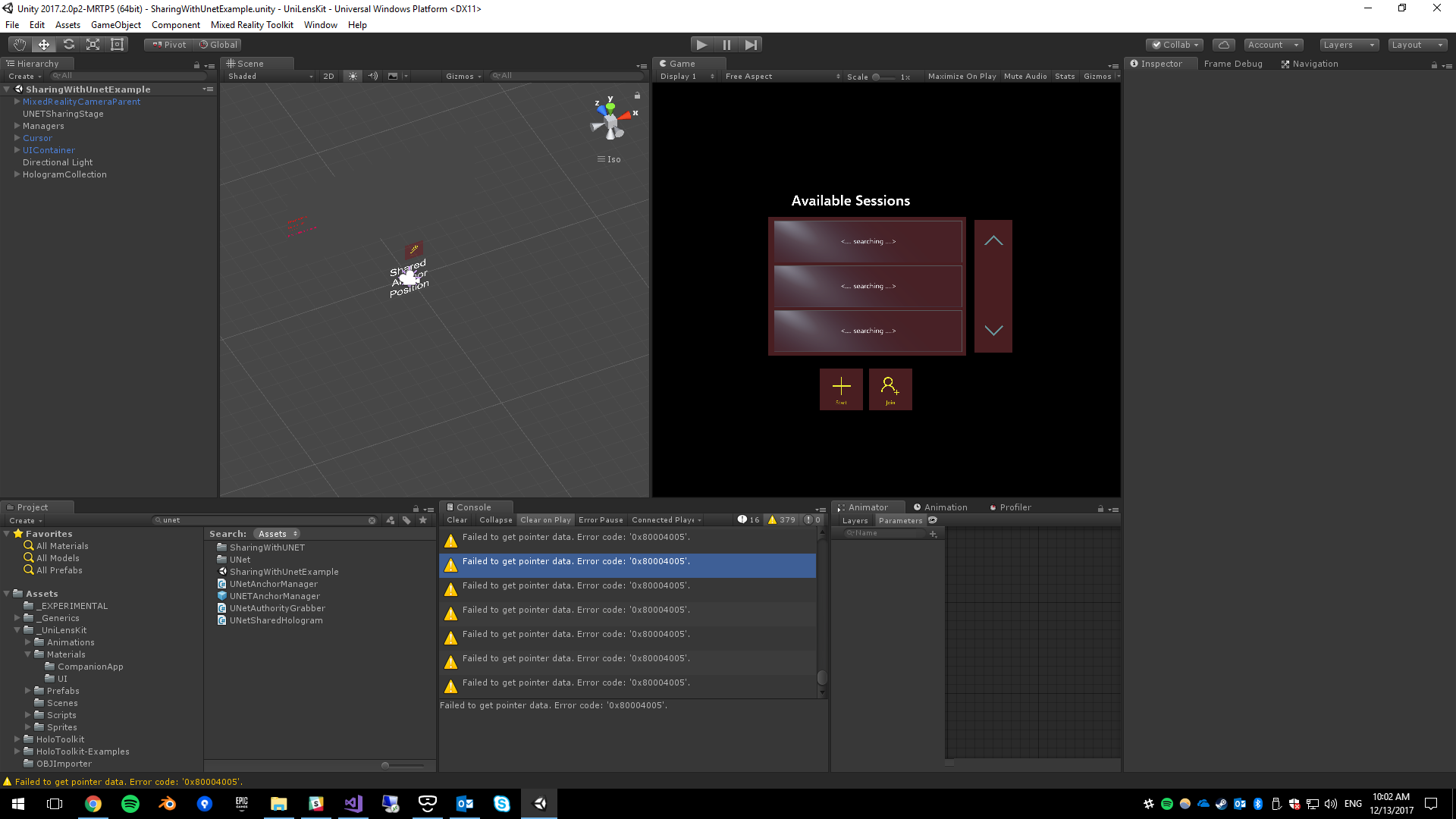Viewport: 1456px width, 819px height.
Task: Select the Scale tool icon
Action: click(93, 45)
